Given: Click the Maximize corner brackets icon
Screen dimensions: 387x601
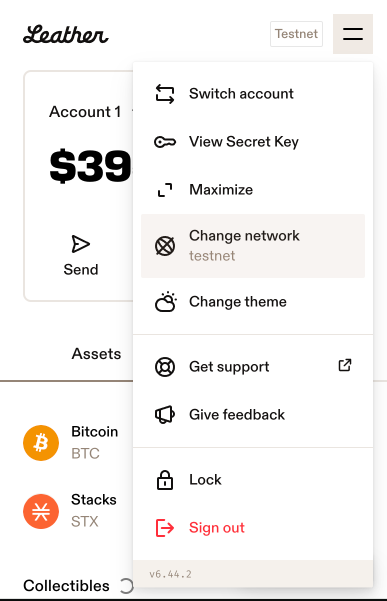Looking at the screenshot, I should (165, 190).
